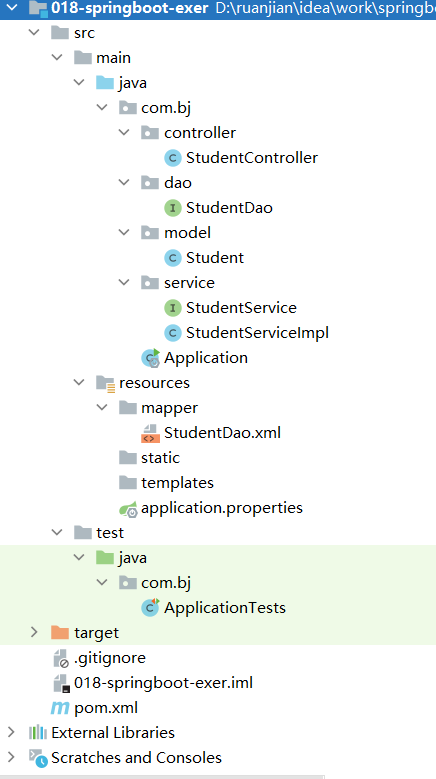Click the StudentService interface icon
The image size is (436, 779).
point(173,308)
